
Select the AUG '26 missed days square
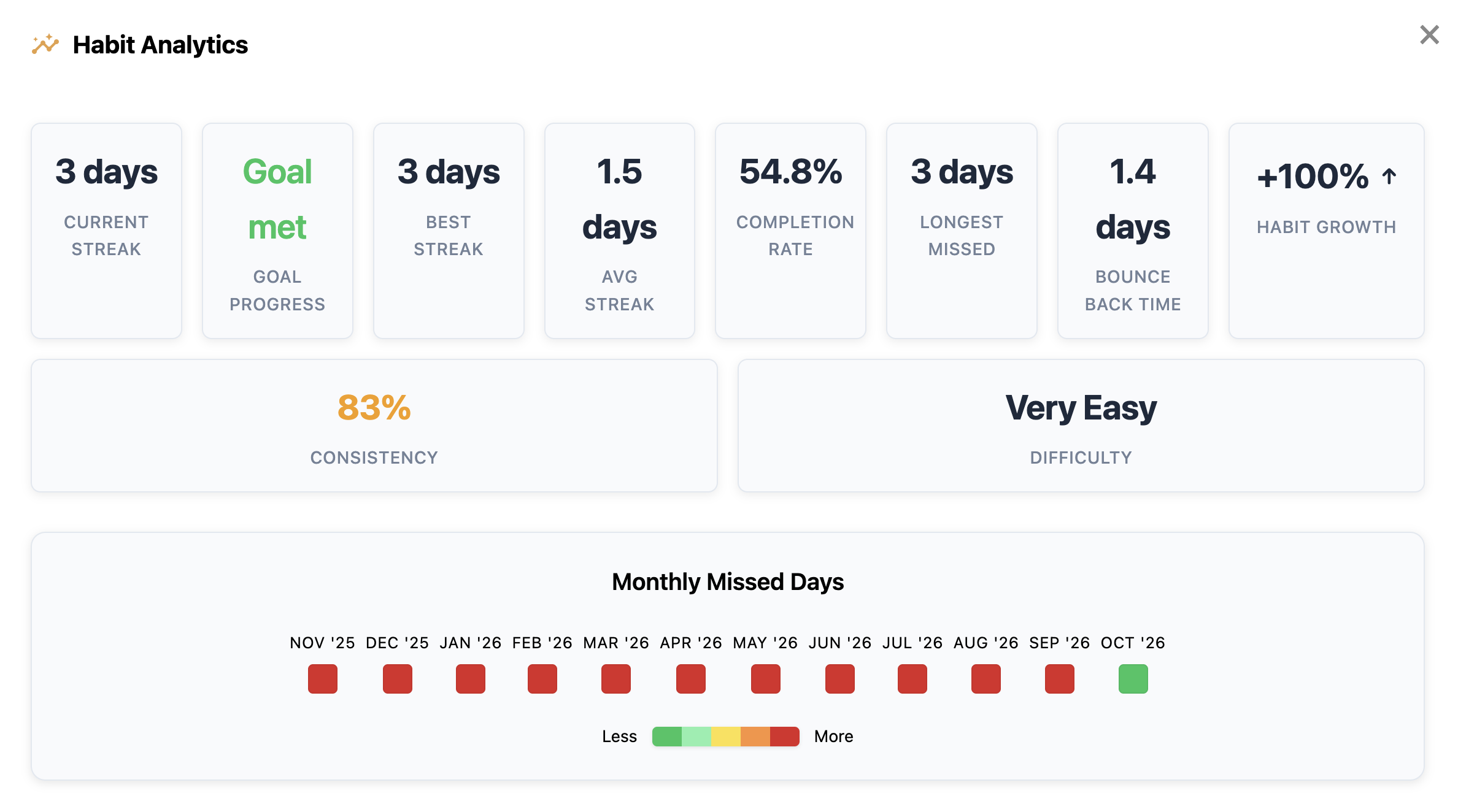[x=986, y=679]
